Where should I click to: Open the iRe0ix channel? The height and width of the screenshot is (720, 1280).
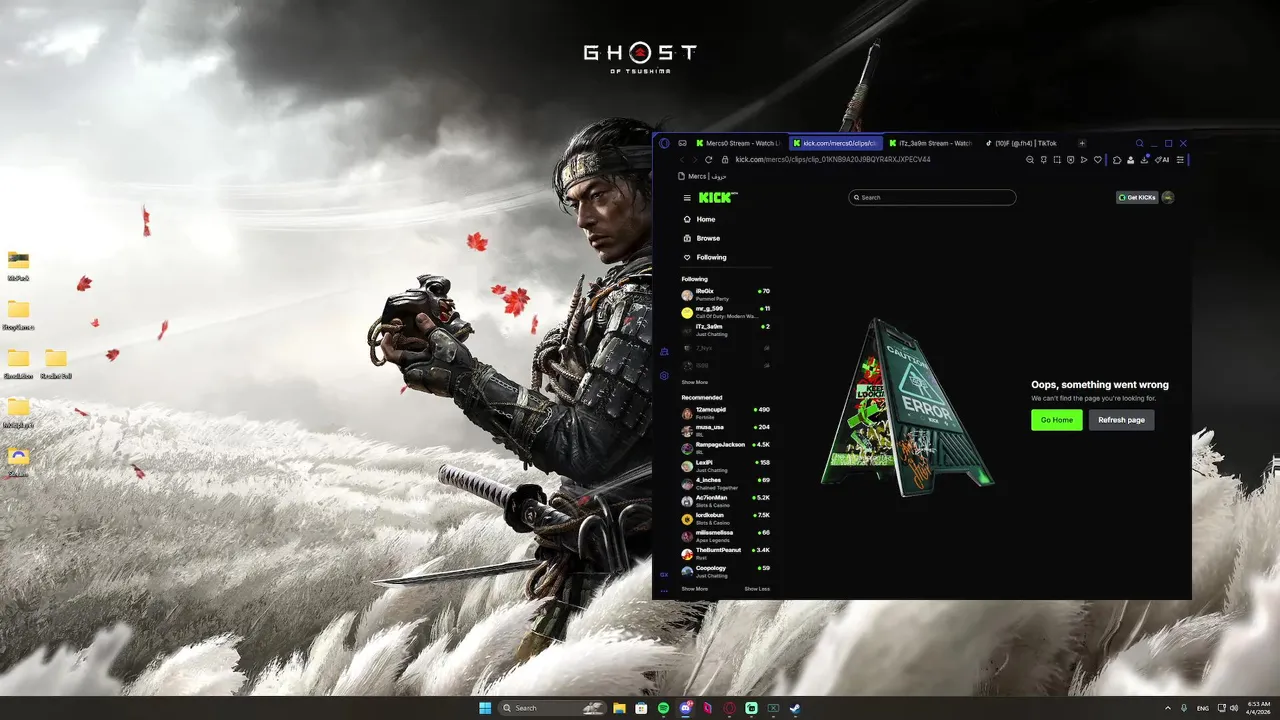pos(726,295)
